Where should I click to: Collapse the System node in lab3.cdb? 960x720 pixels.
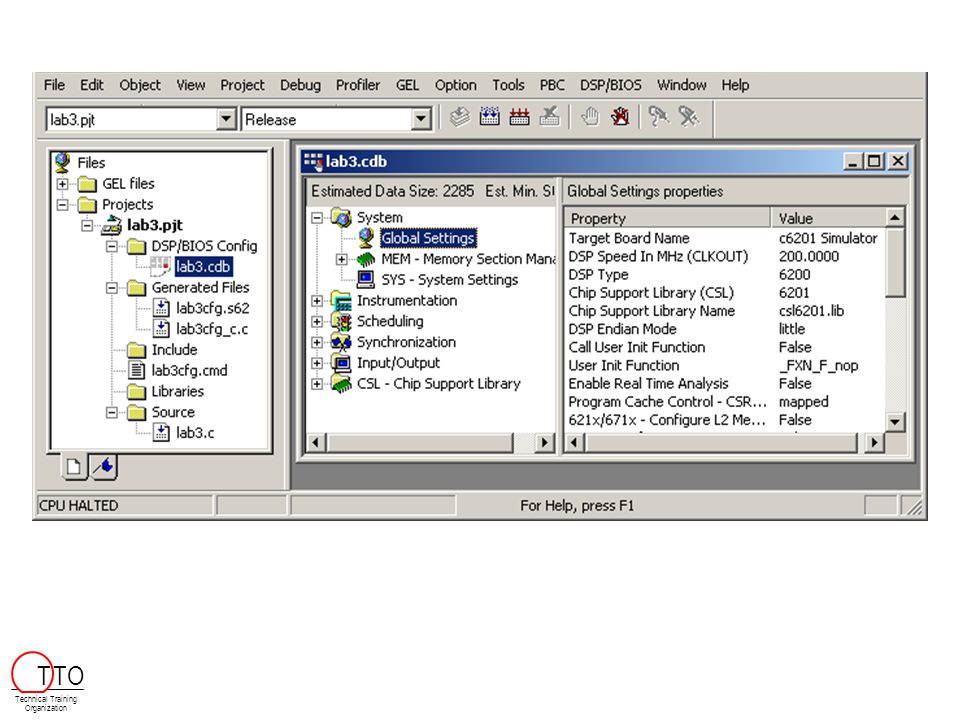coord(317,218)
